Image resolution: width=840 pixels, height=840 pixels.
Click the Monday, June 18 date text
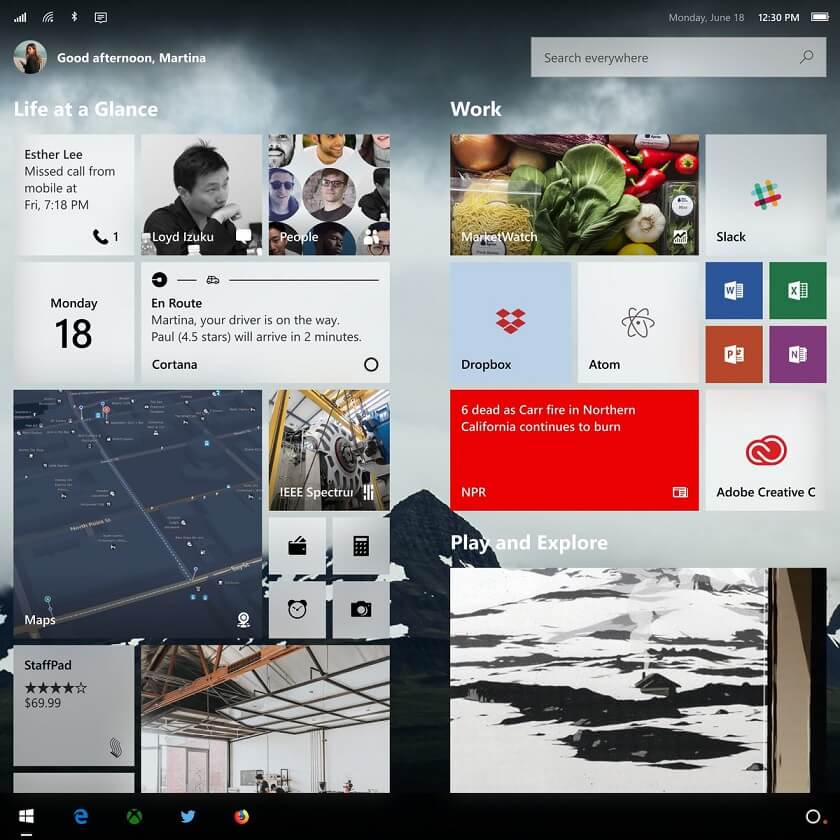pos(706,18)
